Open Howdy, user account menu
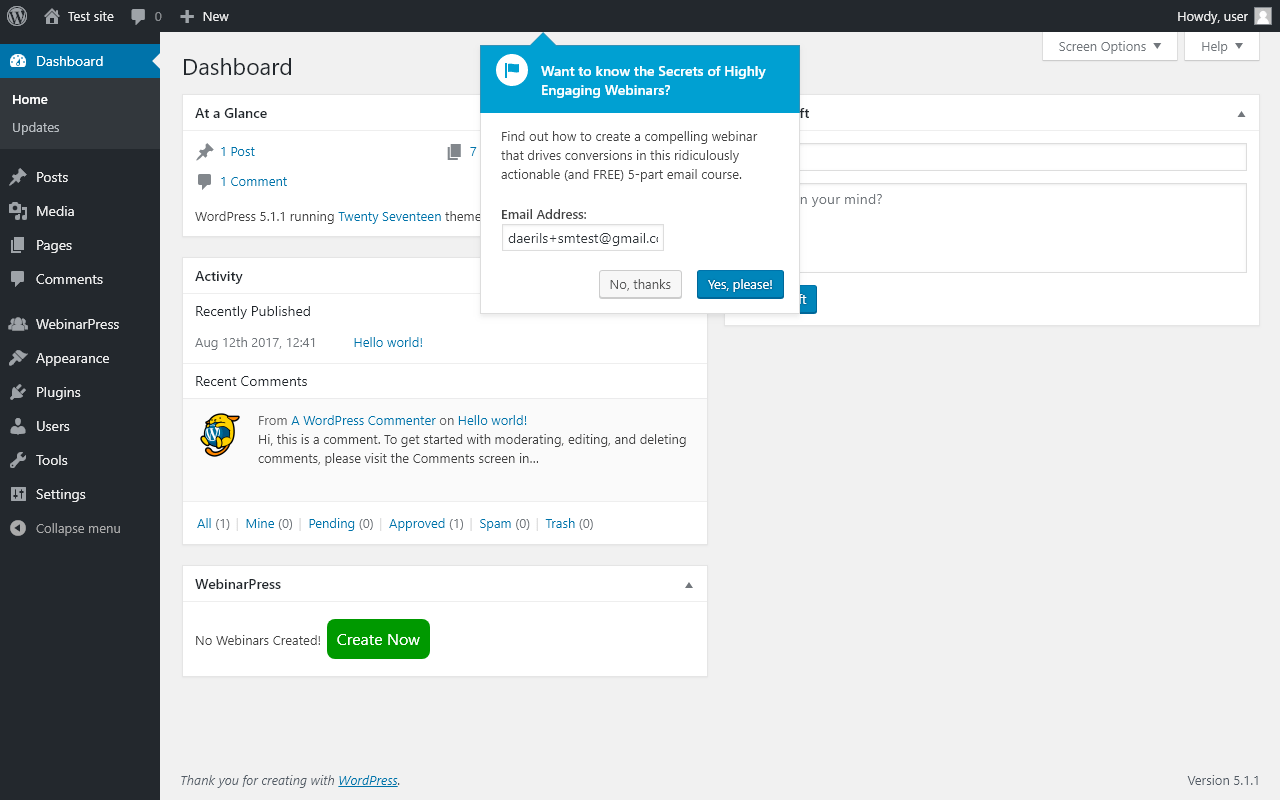This screenshot has width=1280, height=800. [x=1224, y=16]
